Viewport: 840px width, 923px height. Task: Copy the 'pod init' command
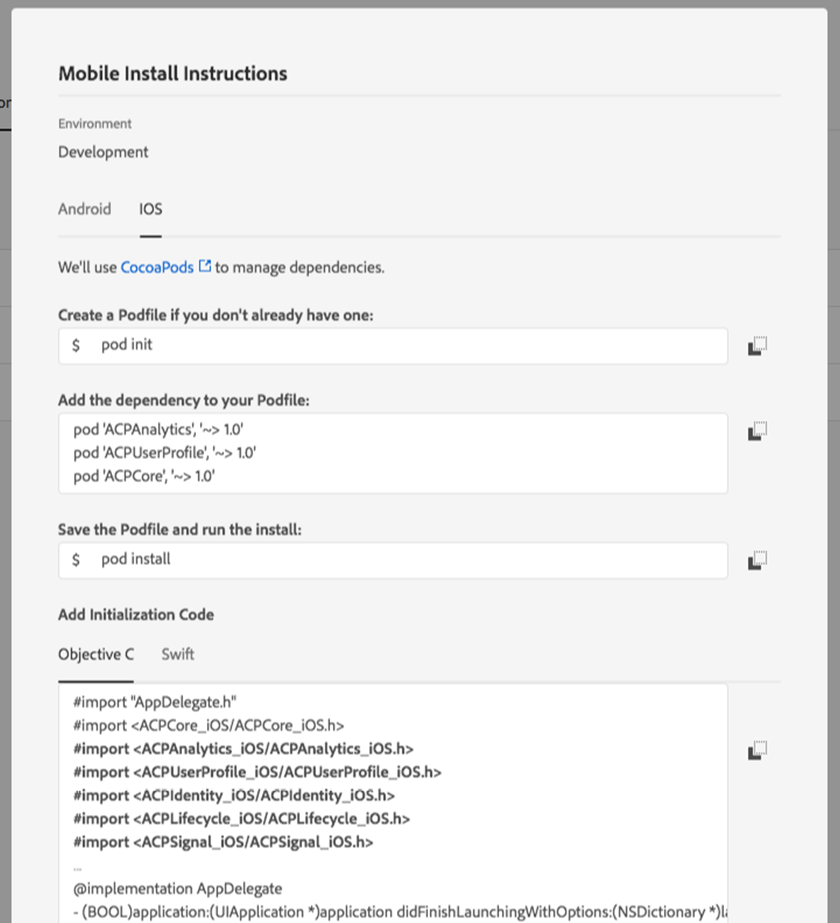[757, 346]
